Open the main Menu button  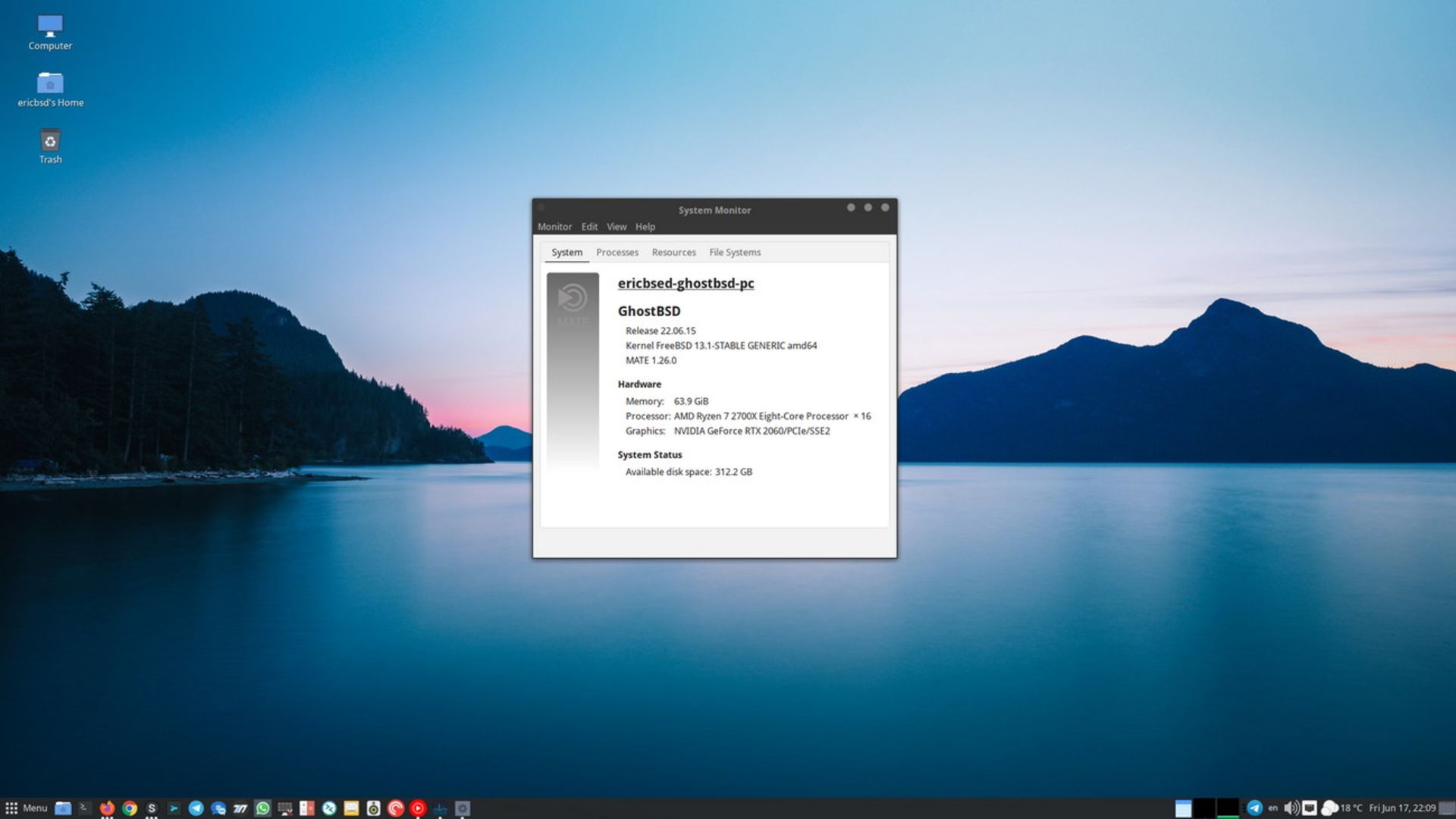coord(27,808)
